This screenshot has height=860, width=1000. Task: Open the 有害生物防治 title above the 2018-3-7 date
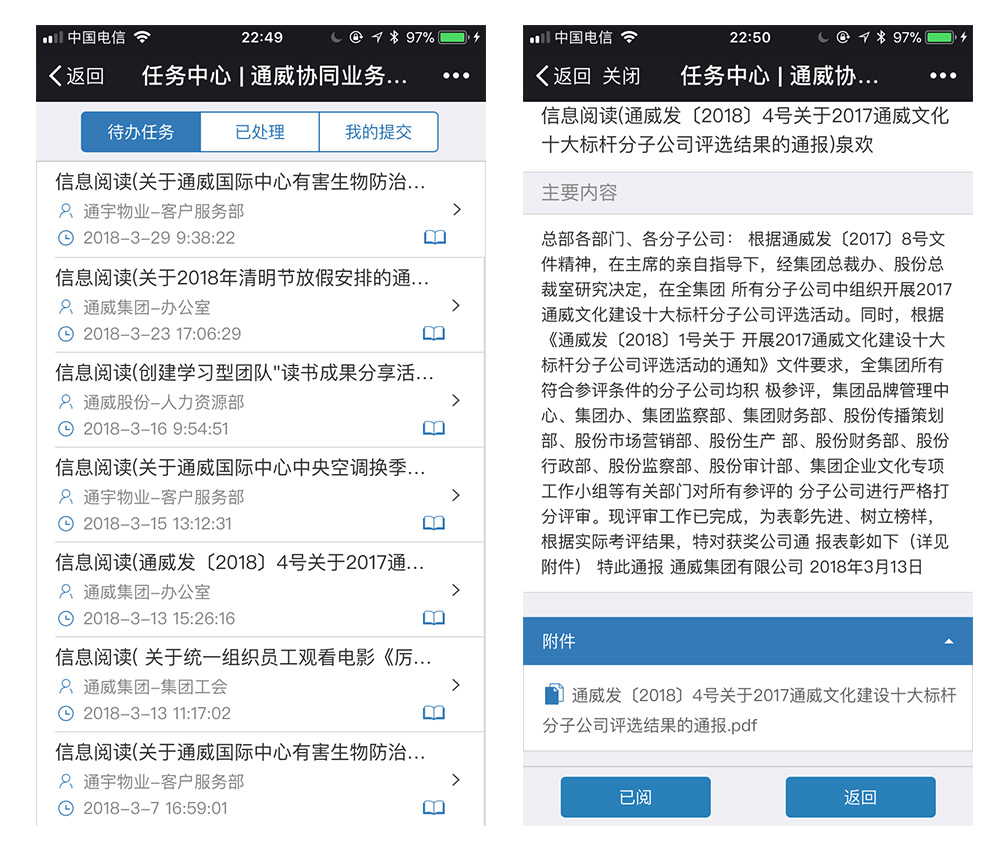click(x=240, y=752)
